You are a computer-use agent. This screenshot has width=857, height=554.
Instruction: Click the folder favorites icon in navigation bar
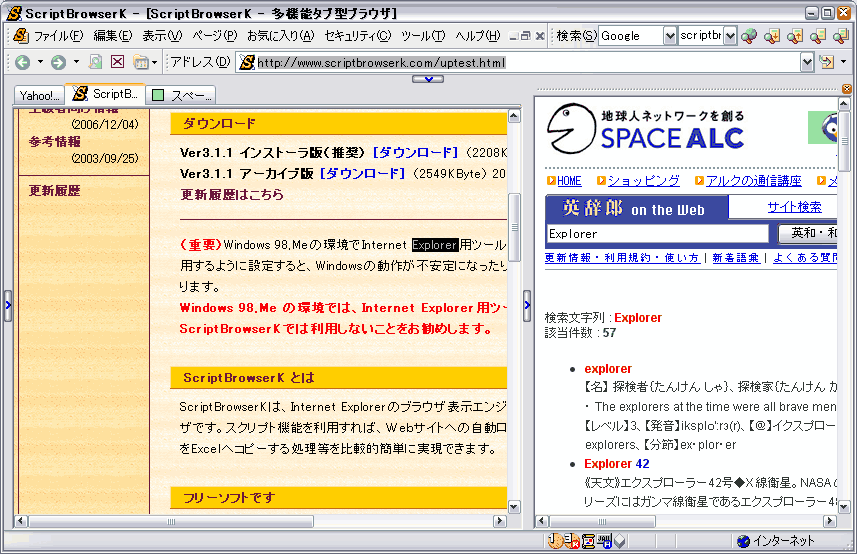(x=140, y=62)
